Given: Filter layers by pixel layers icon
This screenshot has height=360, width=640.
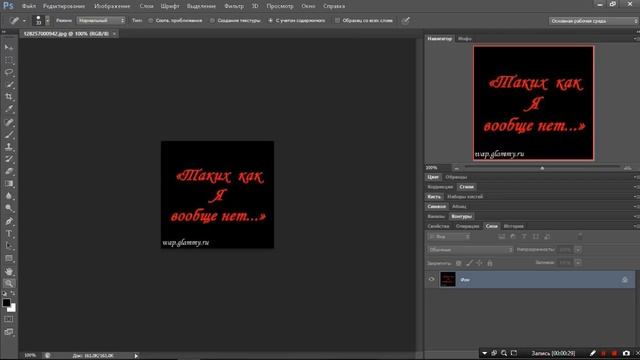Looking at the screenshot, I should (x=502, y=237).
